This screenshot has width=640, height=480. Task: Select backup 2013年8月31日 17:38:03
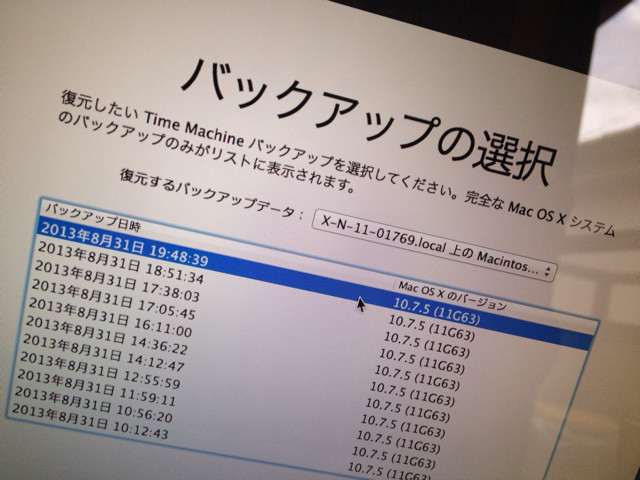point(118,279)
